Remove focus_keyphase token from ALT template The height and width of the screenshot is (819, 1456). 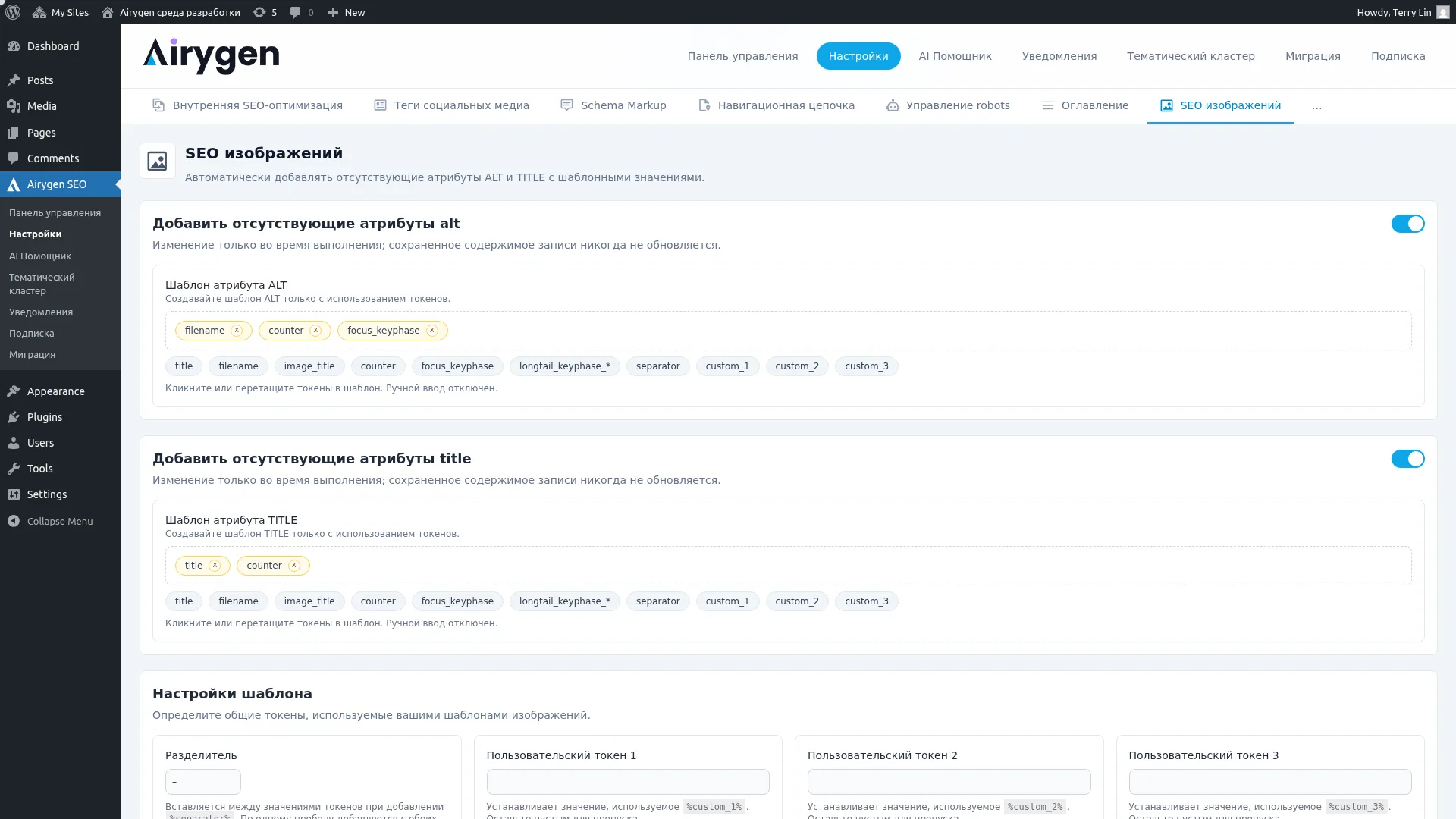pyautogui.click(x=432, y=331)
